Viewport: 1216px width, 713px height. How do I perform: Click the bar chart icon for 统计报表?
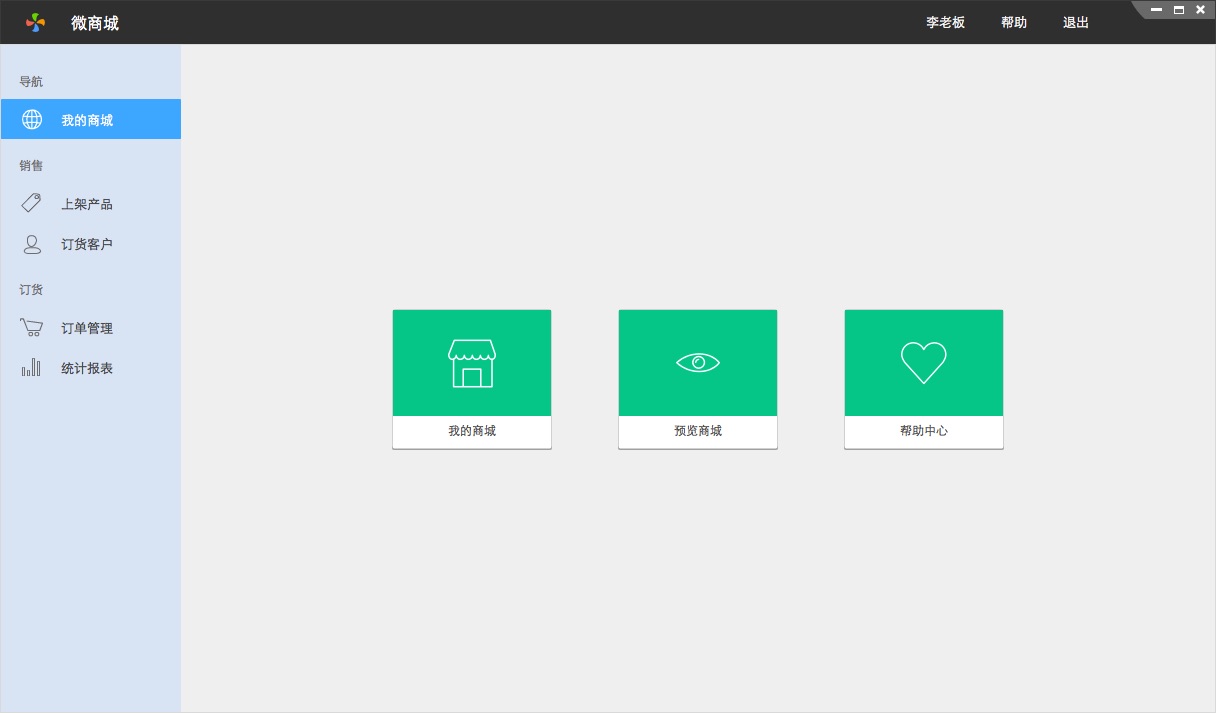pyautogui.click(x=32, y=368)
